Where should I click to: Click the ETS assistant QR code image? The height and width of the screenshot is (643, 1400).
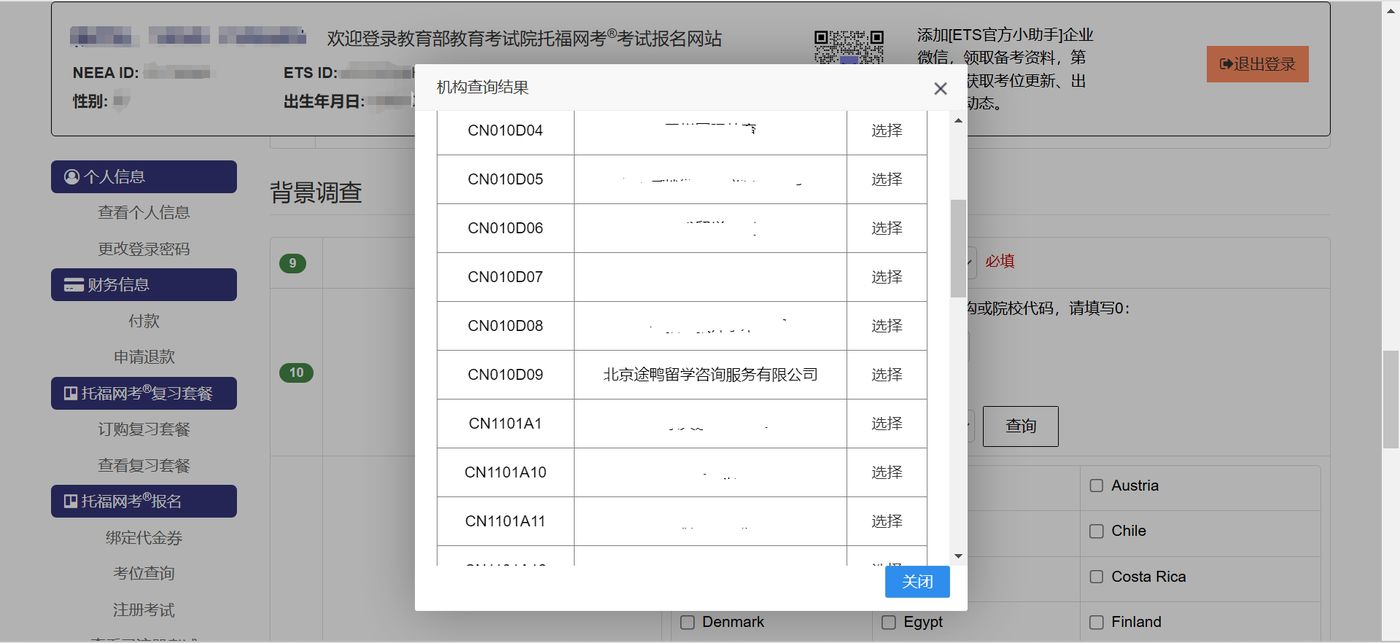click(x=849, y=47)
